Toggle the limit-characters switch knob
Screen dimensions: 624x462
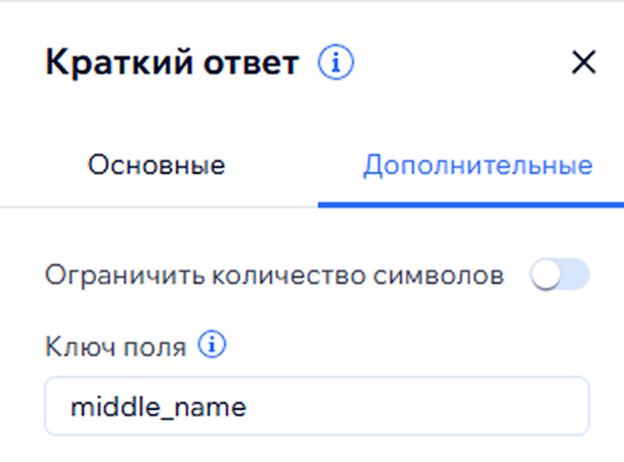click(547, 276)
